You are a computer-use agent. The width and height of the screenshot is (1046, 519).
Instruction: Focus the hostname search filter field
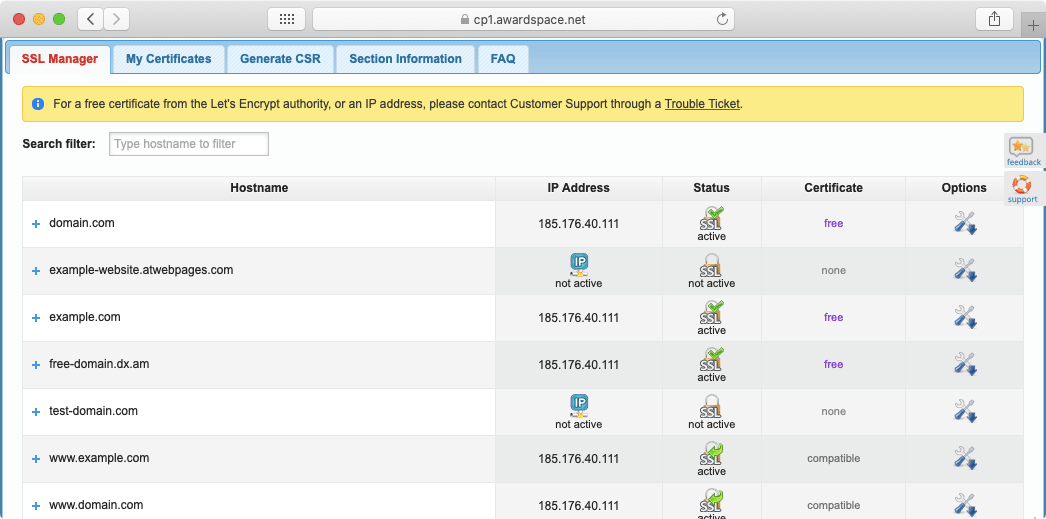point(189,144)
